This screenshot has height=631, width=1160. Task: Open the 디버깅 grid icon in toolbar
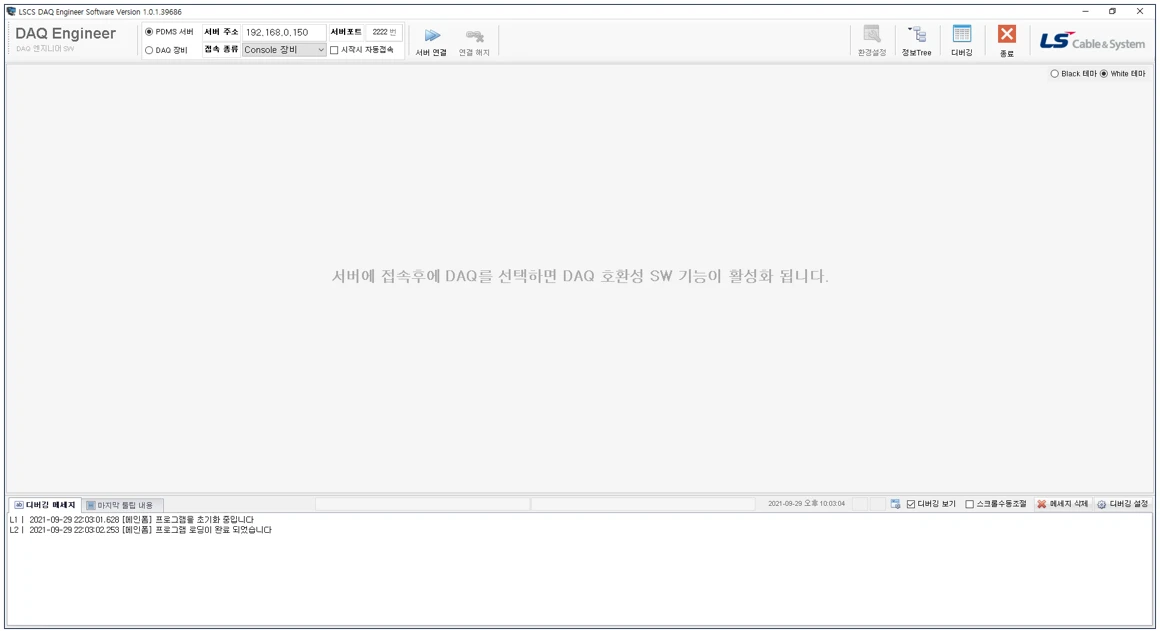(962, 34)
